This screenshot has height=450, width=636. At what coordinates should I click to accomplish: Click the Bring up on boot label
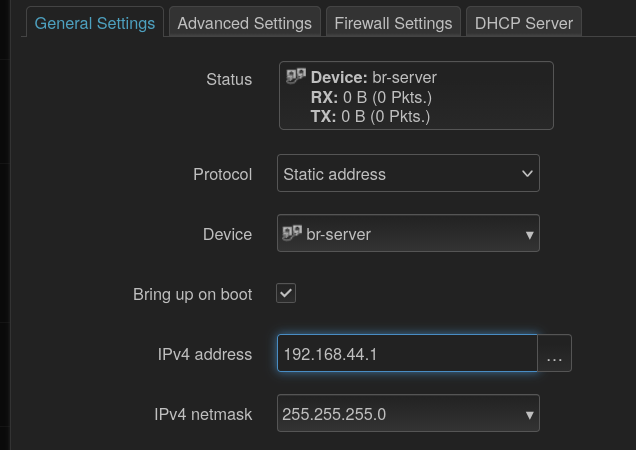[x=192, y=295]
